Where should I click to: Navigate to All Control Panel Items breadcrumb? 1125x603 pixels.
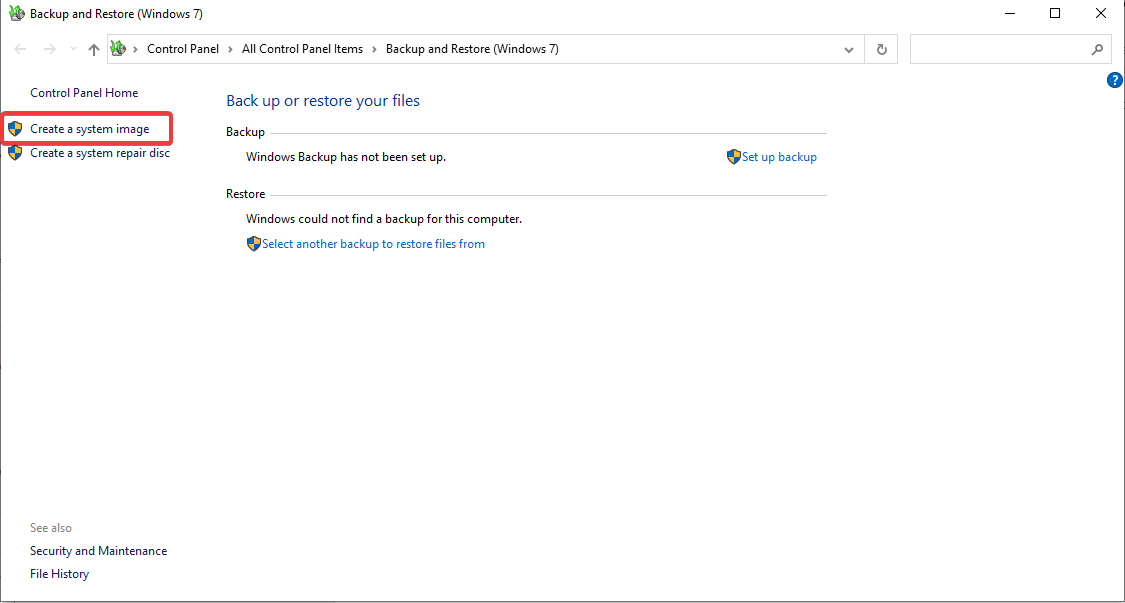[302, 49]
